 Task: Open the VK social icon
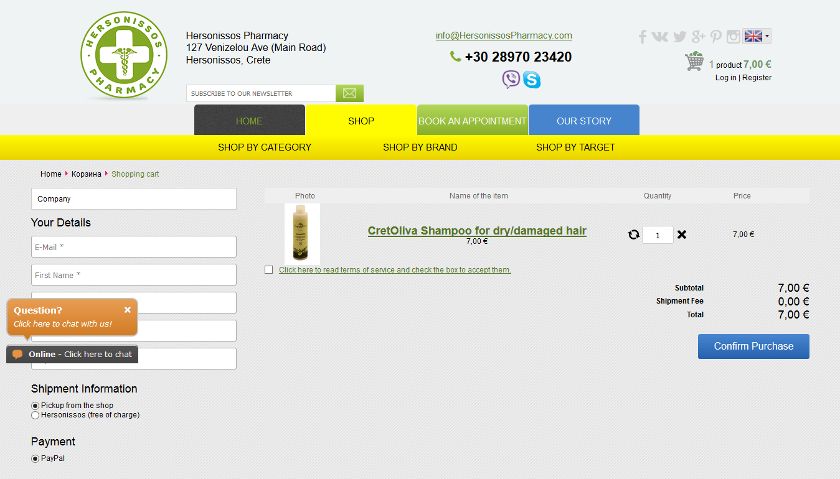[x=659, y=36]
